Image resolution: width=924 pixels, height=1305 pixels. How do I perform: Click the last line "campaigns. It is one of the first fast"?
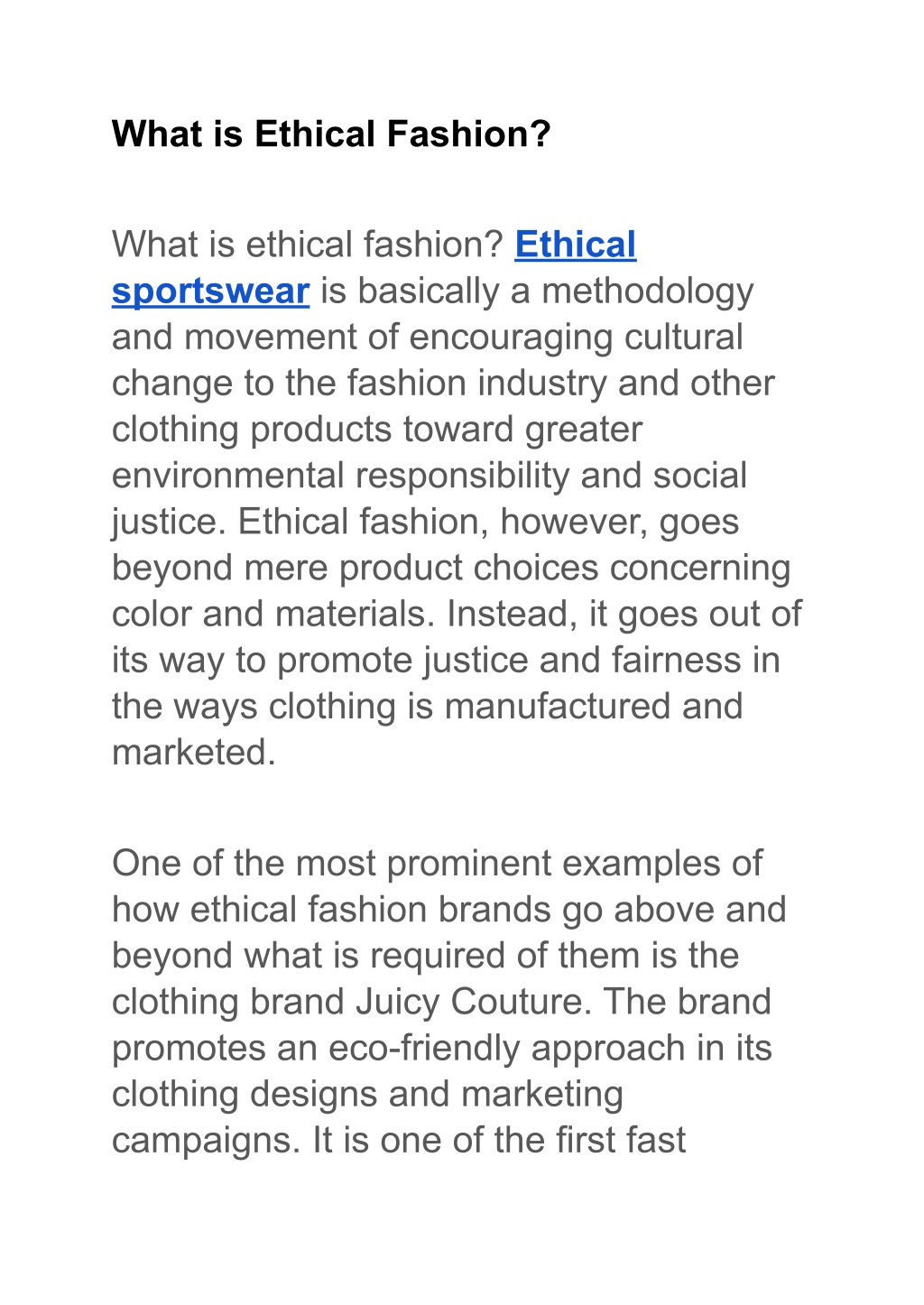click(x=399, y=1140)
